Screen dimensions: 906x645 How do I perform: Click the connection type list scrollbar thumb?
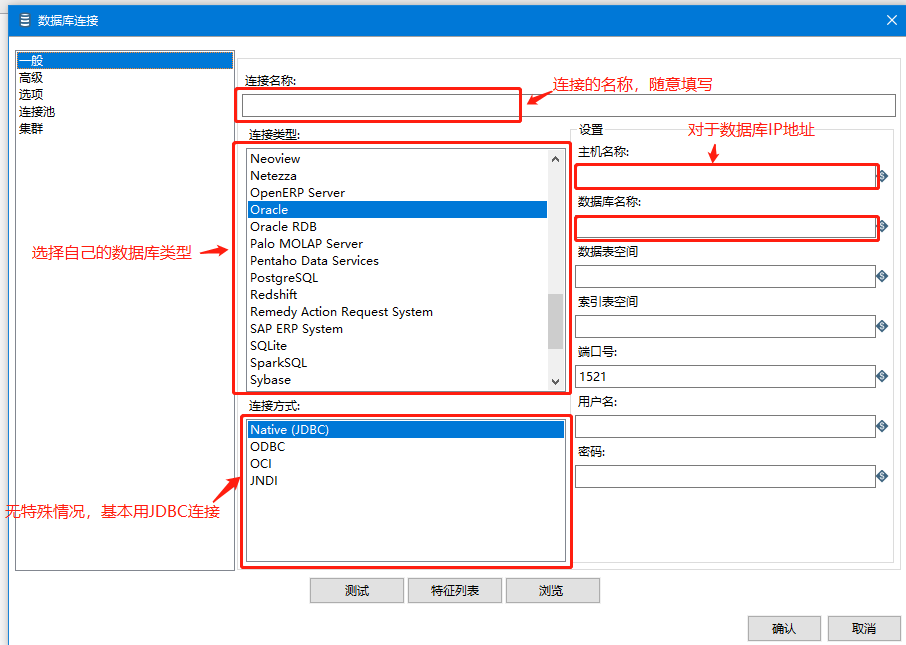(555, 321)
